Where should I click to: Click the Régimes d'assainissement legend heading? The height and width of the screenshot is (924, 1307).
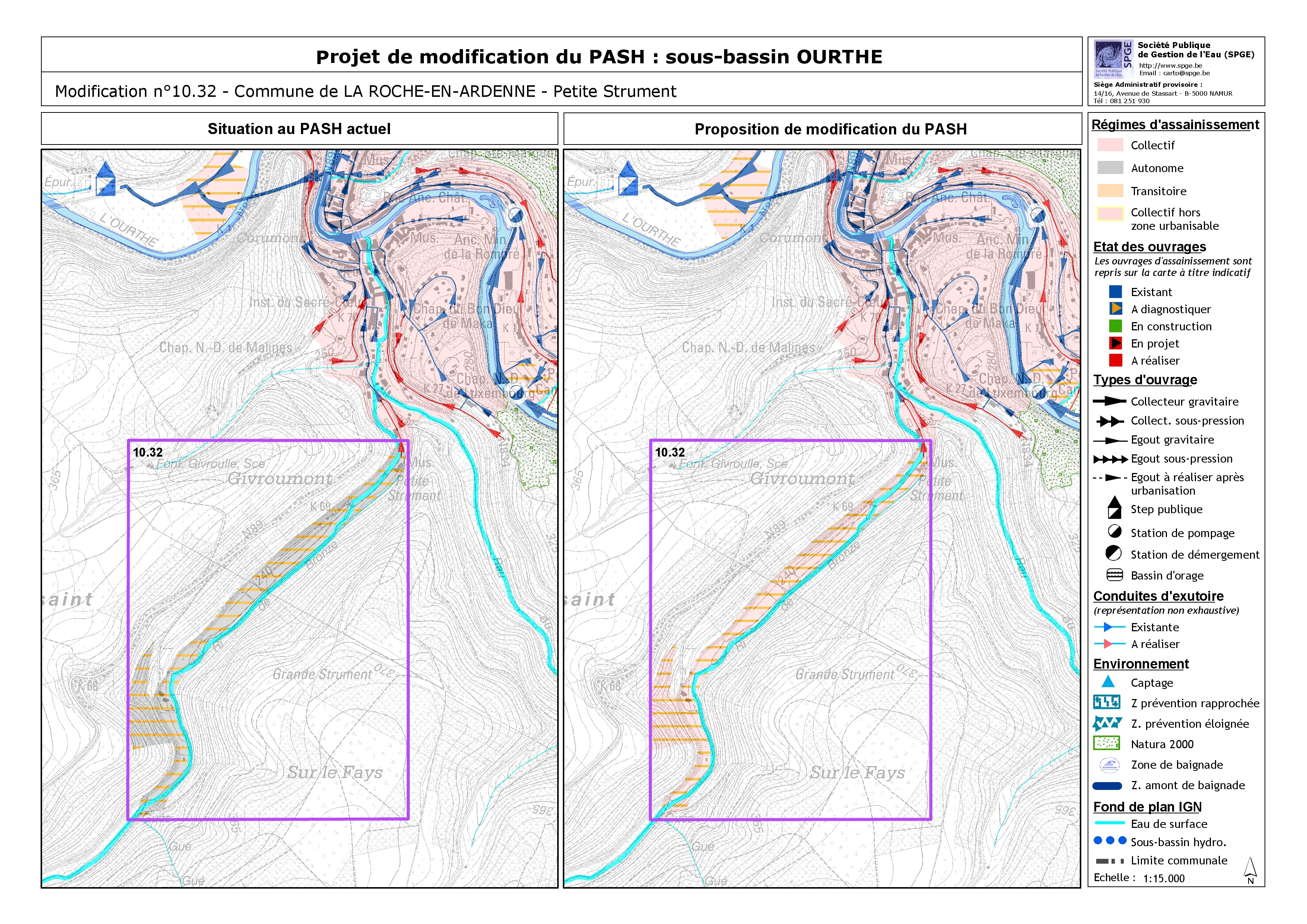click(1175, 125)
